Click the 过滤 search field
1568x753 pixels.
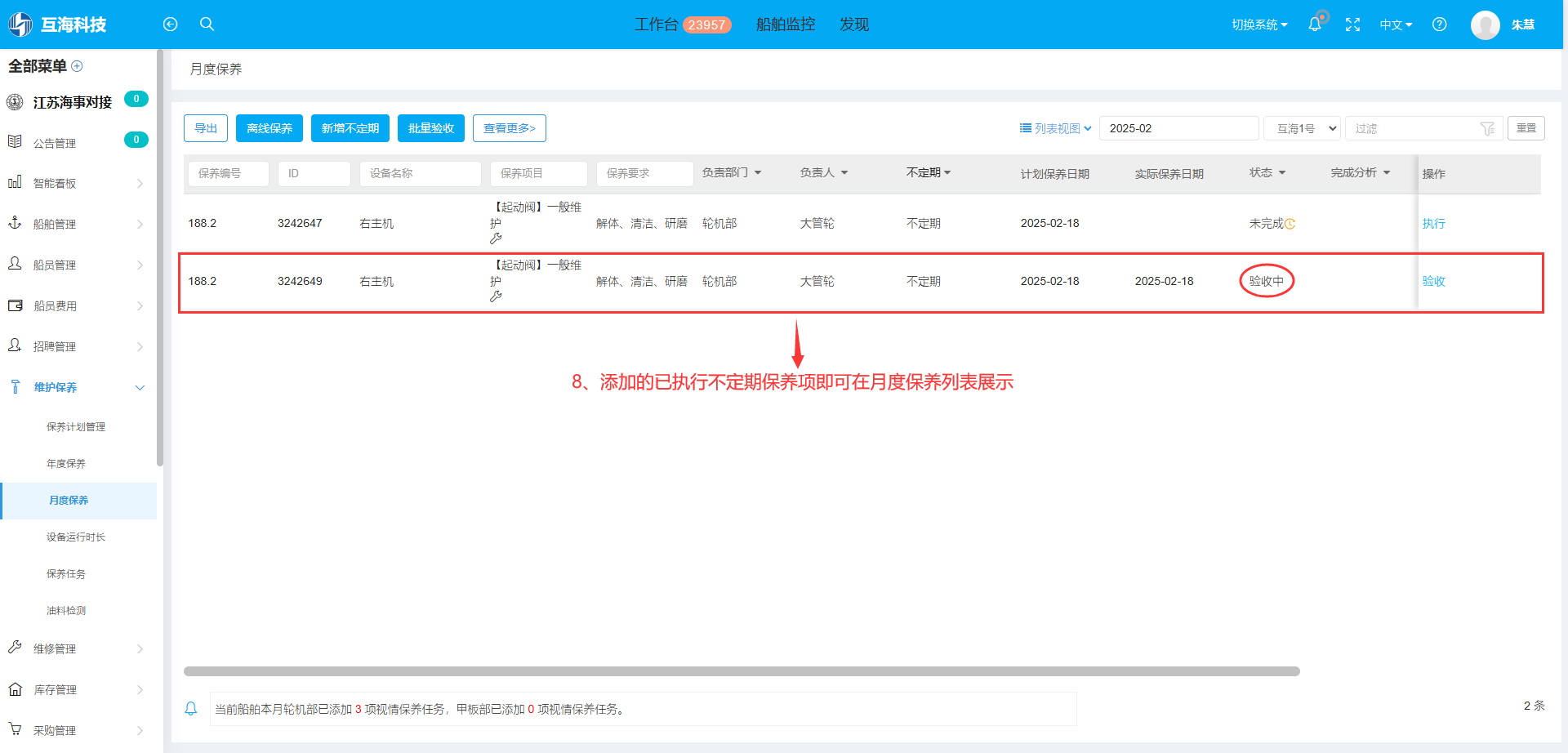(x=1423, y=128)
